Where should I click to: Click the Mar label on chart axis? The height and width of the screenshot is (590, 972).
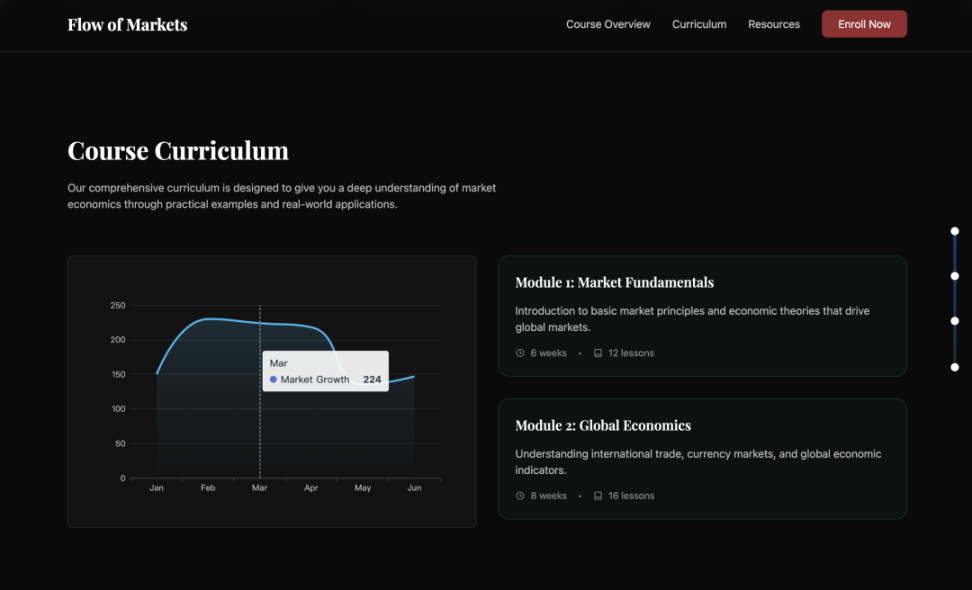[259, 488]
